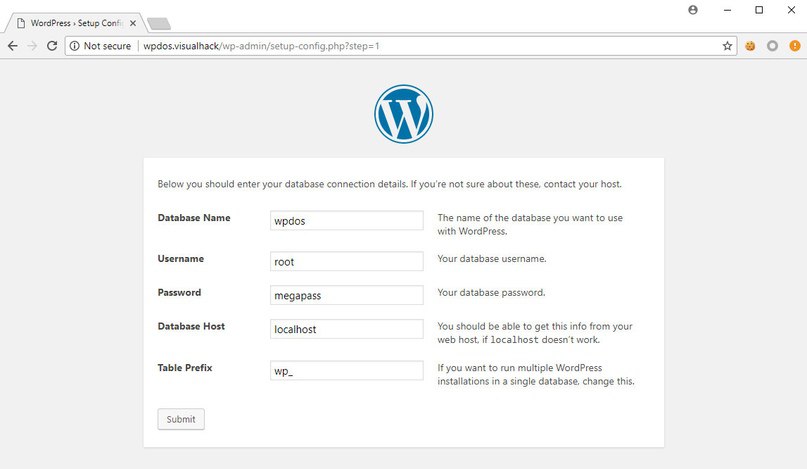
Task: Submit the database connection form
Action: click(181, 419)
